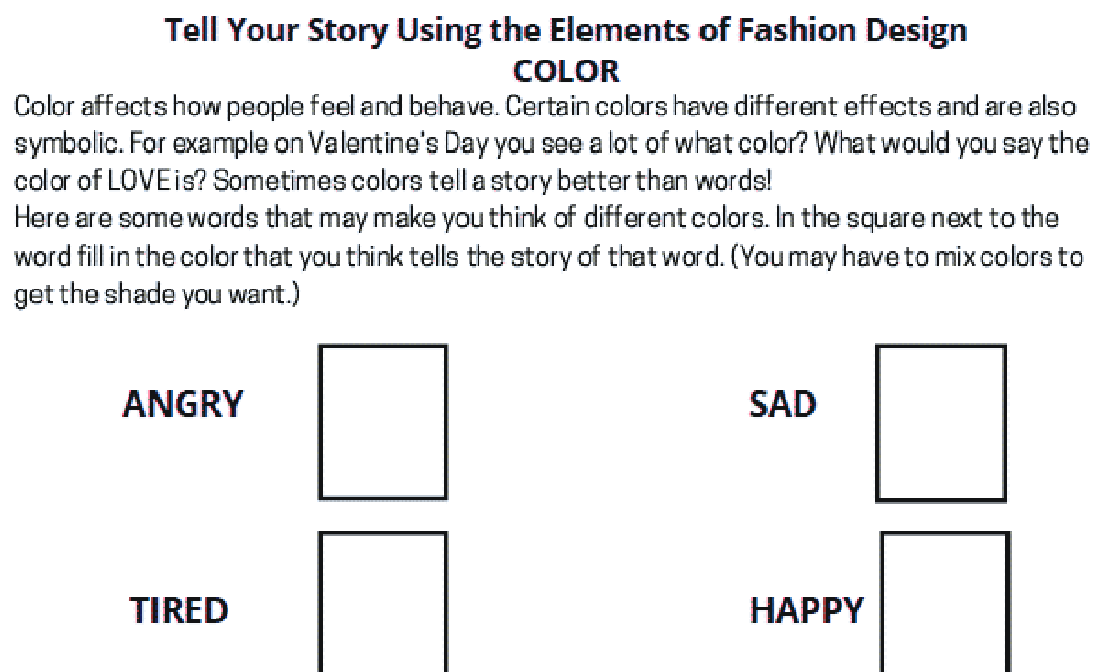Viewport: 1104px width, 672px height.
Task: Click the empty square next to ANGRY
Action: 383,423
